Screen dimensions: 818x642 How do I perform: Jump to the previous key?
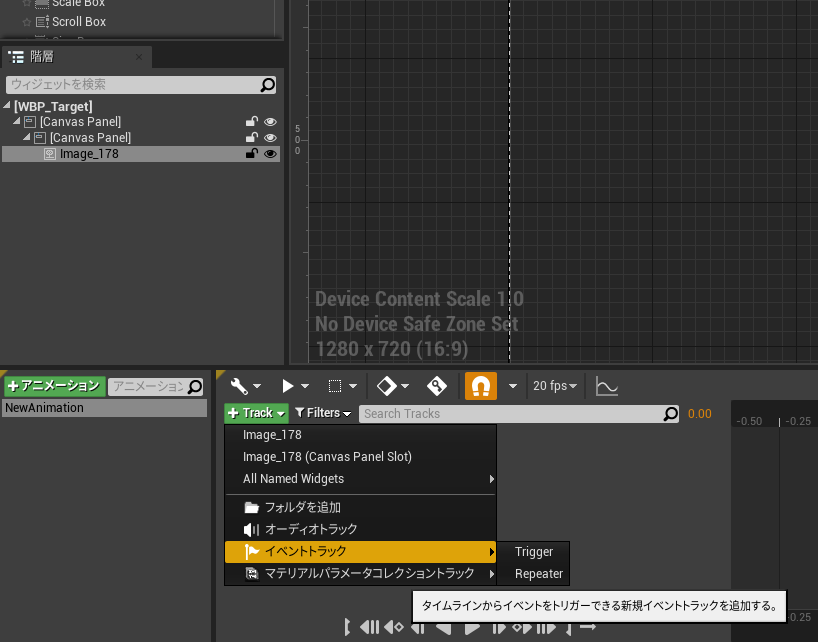[394, 627]
